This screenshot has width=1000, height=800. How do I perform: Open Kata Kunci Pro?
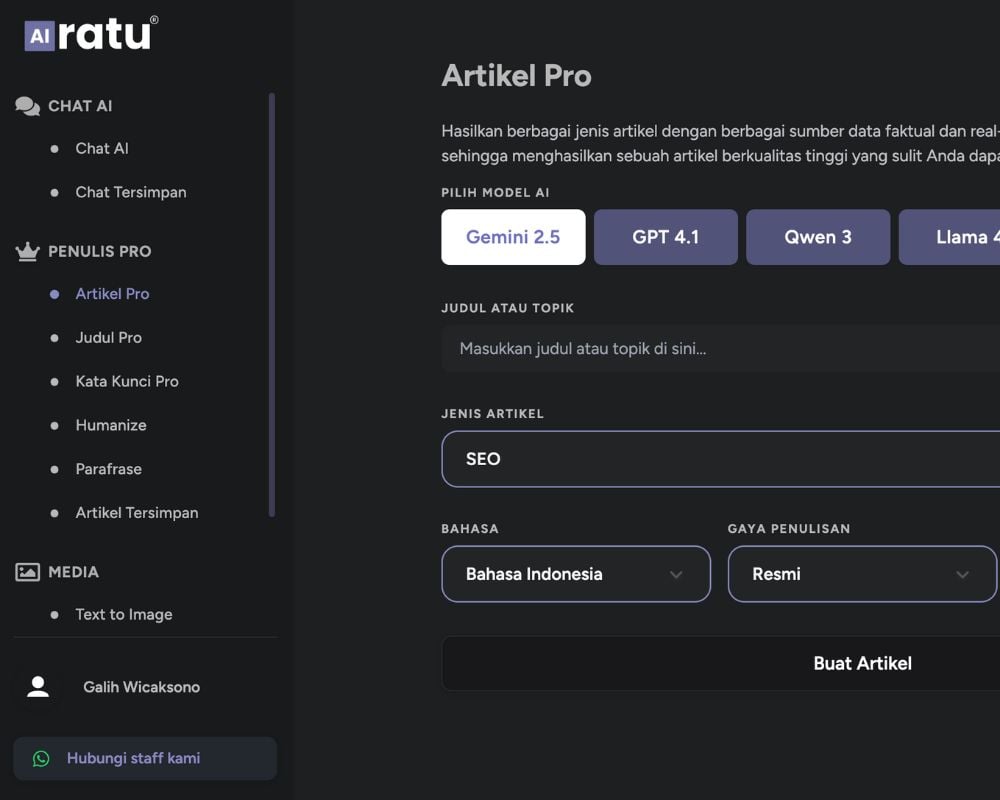(127, 381)
